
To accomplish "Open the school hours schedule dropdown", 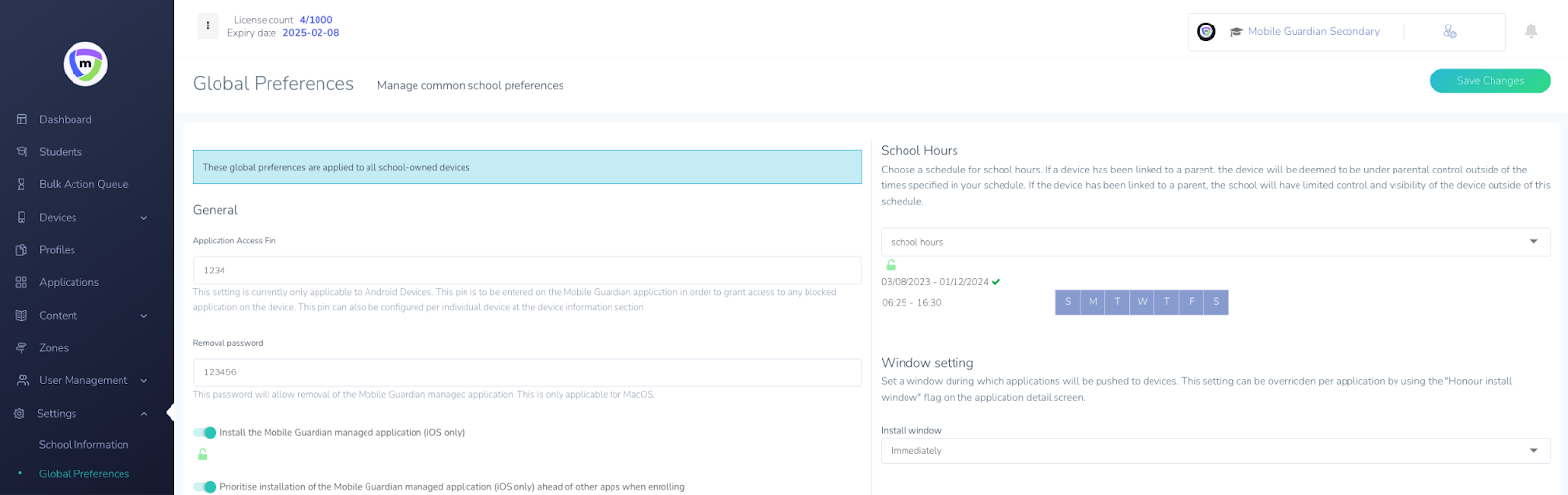I will point(1214,242).
